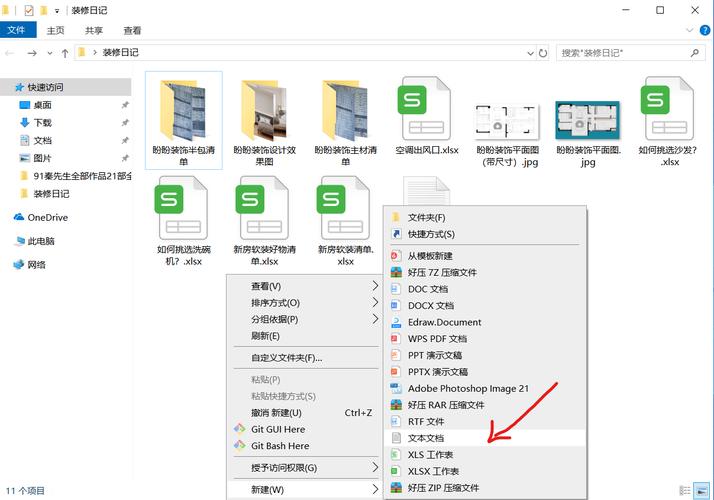Screen dimensions: 714x500
Task: Choose 文件夹(F) in the new submenu
Action: [x=485, y=218]
